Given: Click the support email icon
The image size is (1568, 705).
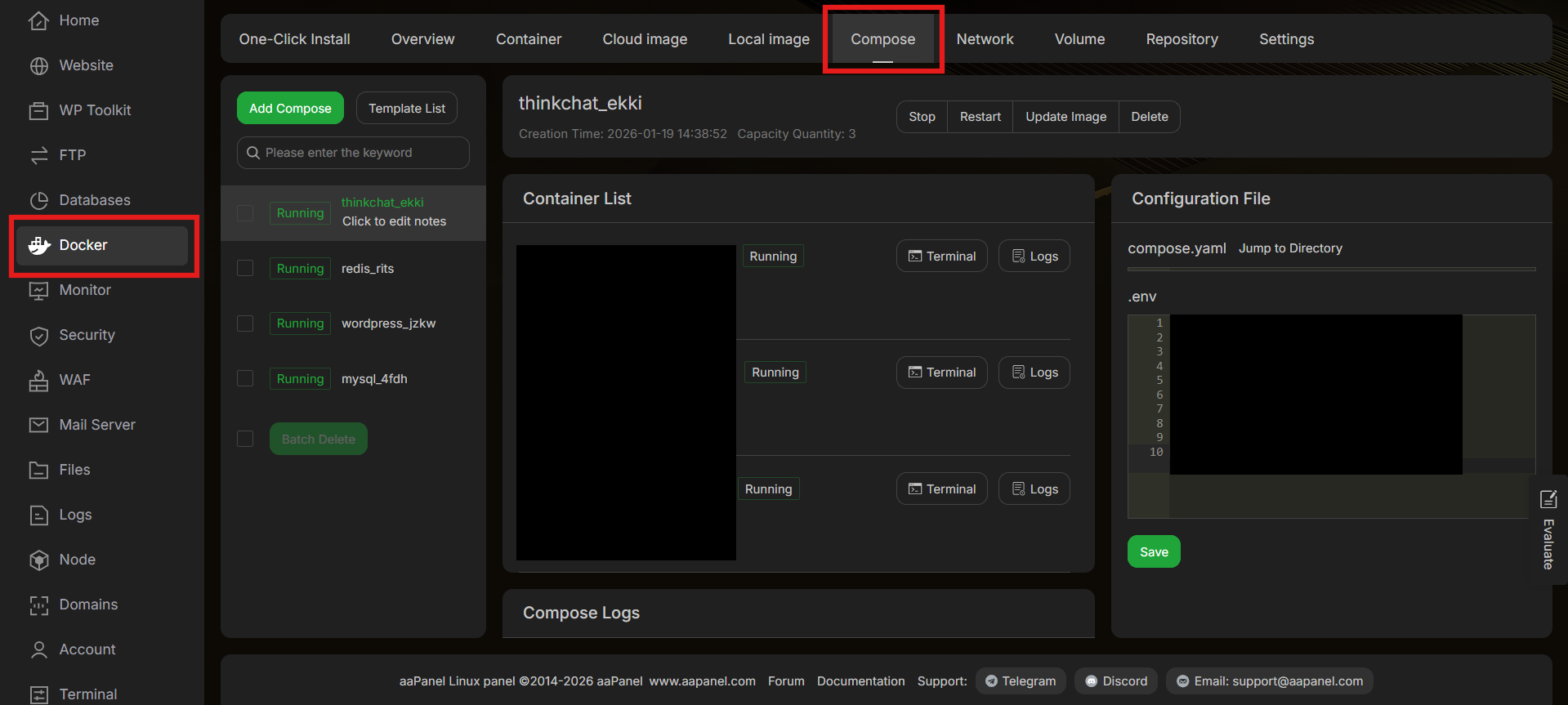Looking at the screenshot, I should [1182, 681].
